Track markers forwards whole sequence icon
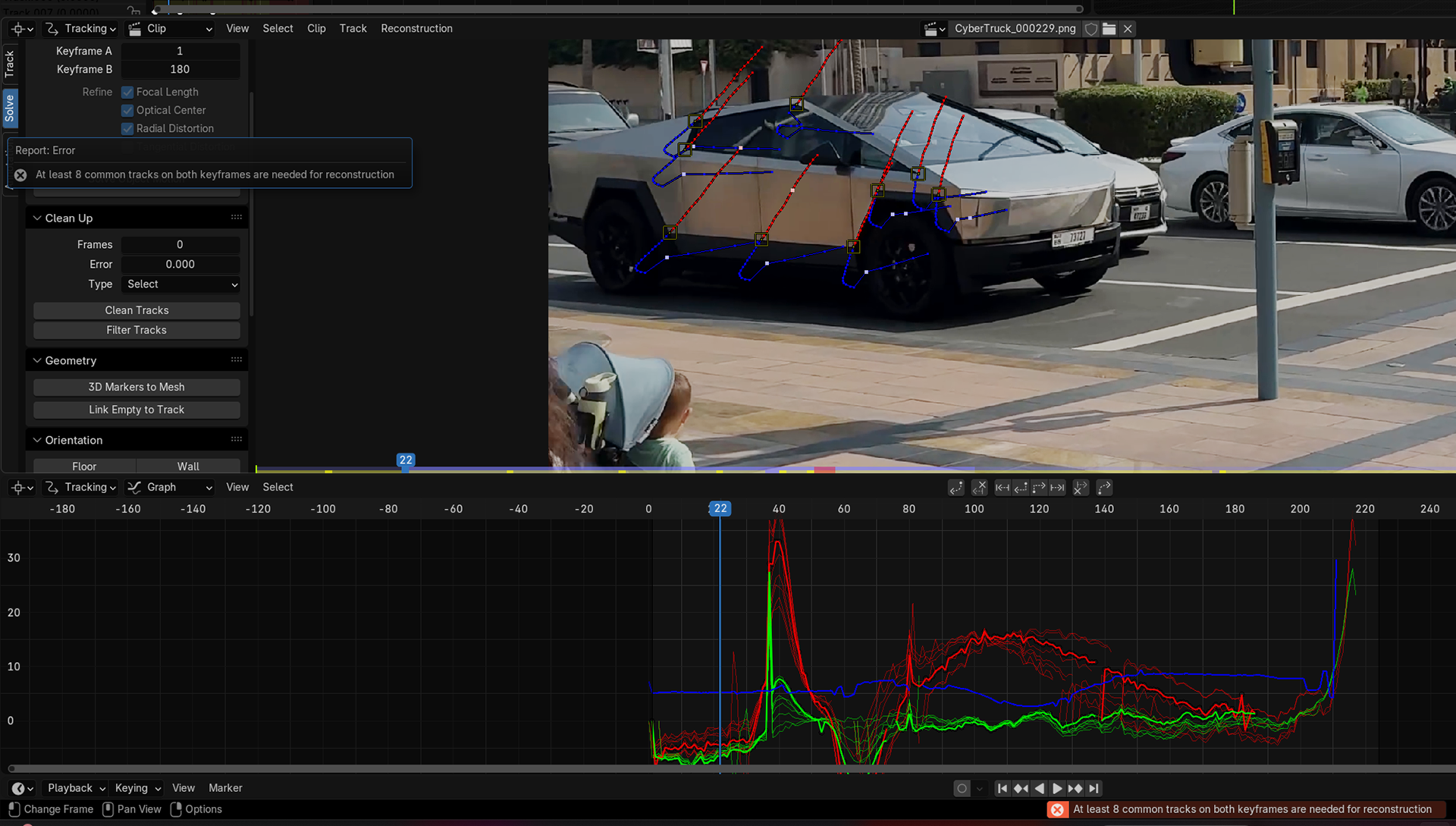The width and height of the screenshot is (1456, 826). [1057, 488]
